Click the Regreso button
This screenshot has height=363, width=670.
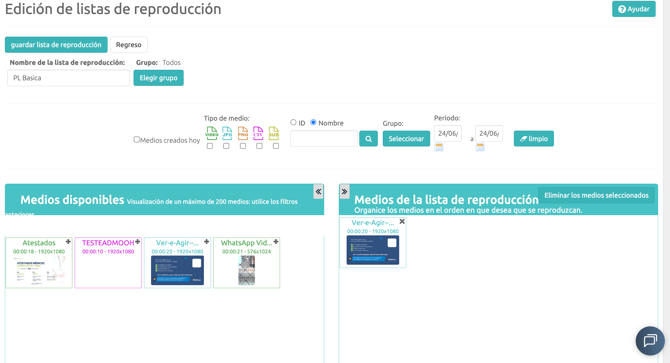pos(129,45)
